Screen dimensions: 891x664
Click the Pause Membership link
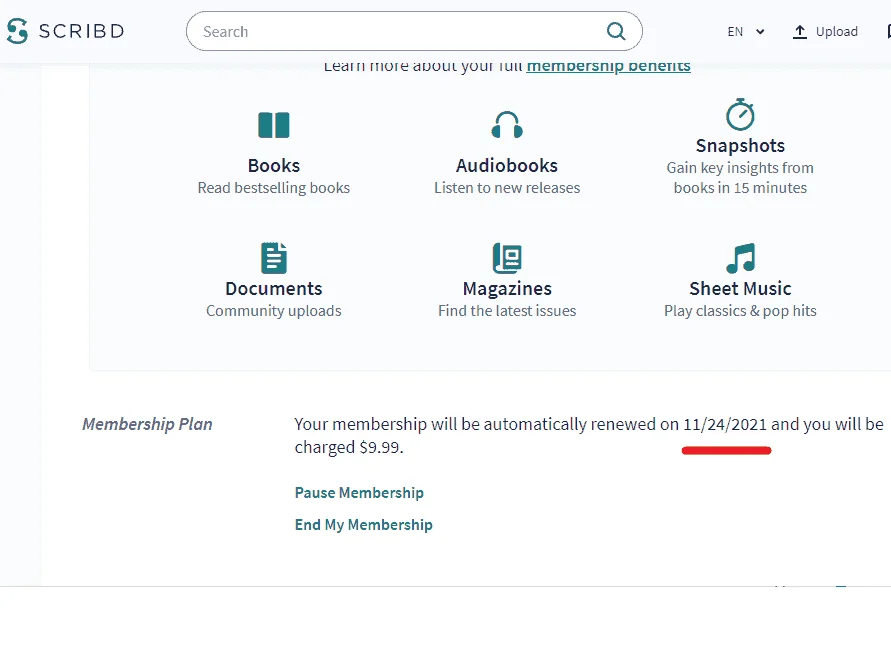pos(359,492)
